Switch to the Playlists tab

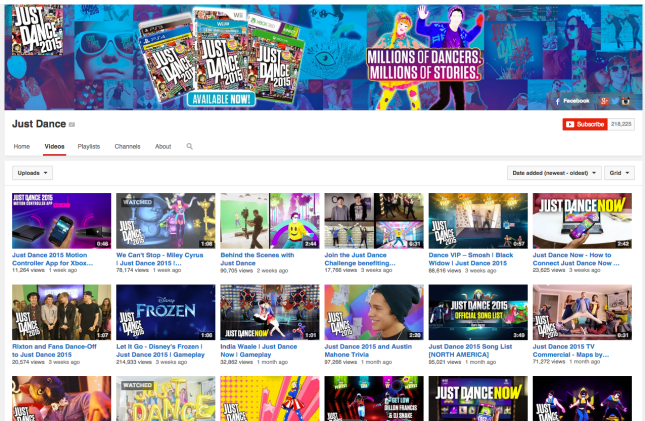point(89,147)
